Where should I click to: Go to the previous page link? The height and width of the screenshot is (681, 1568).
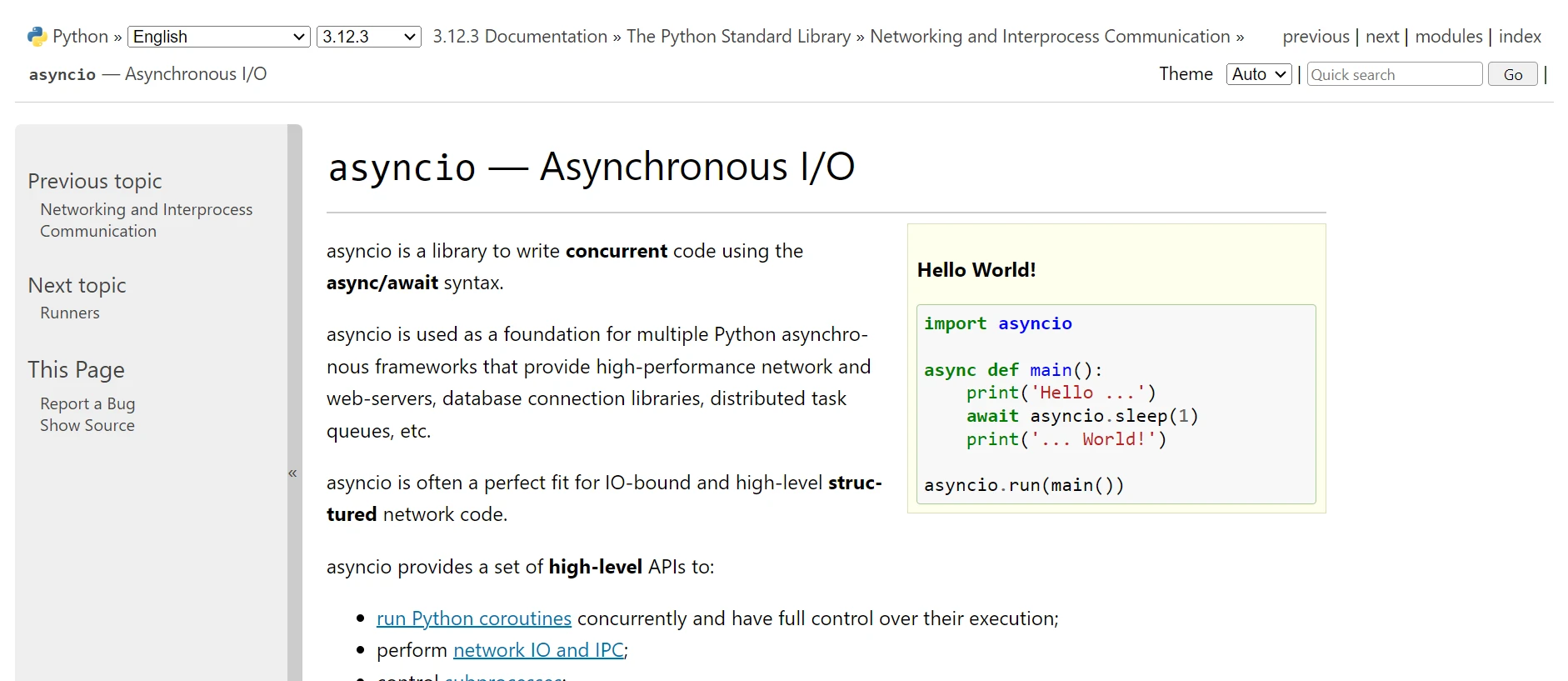[1316, 37]
